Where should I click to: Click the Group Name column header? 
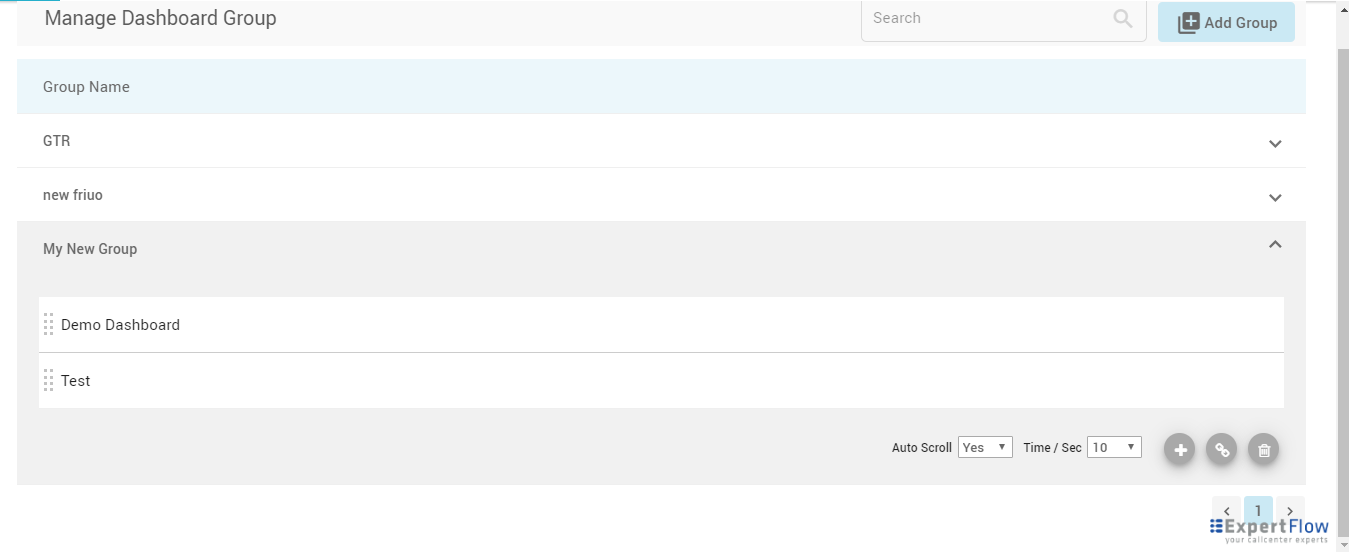(x=86, y=87)
